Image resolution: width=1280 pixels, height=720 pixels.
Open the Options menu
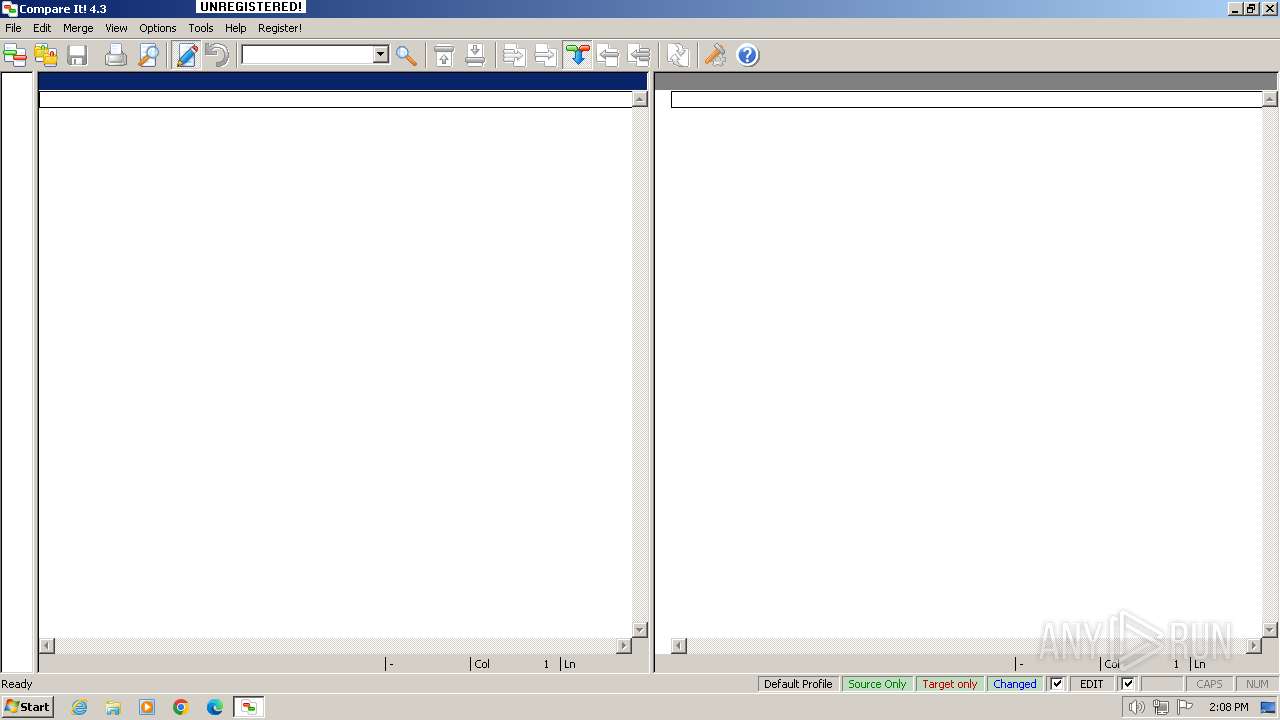(x=158, y=28)
